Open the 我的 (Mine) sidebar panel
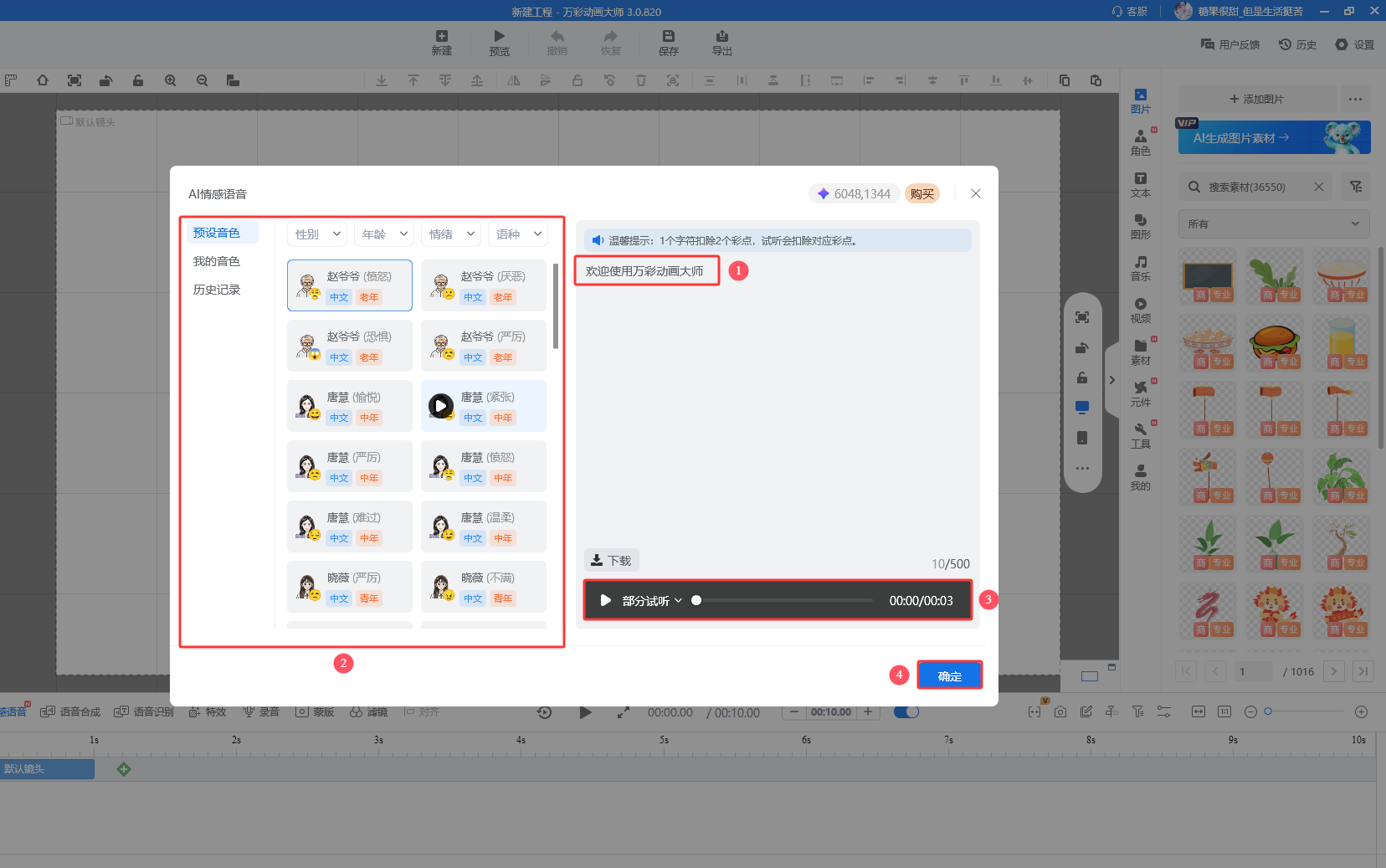This screenshot has width=1386, height=868. click(1140, 478)
